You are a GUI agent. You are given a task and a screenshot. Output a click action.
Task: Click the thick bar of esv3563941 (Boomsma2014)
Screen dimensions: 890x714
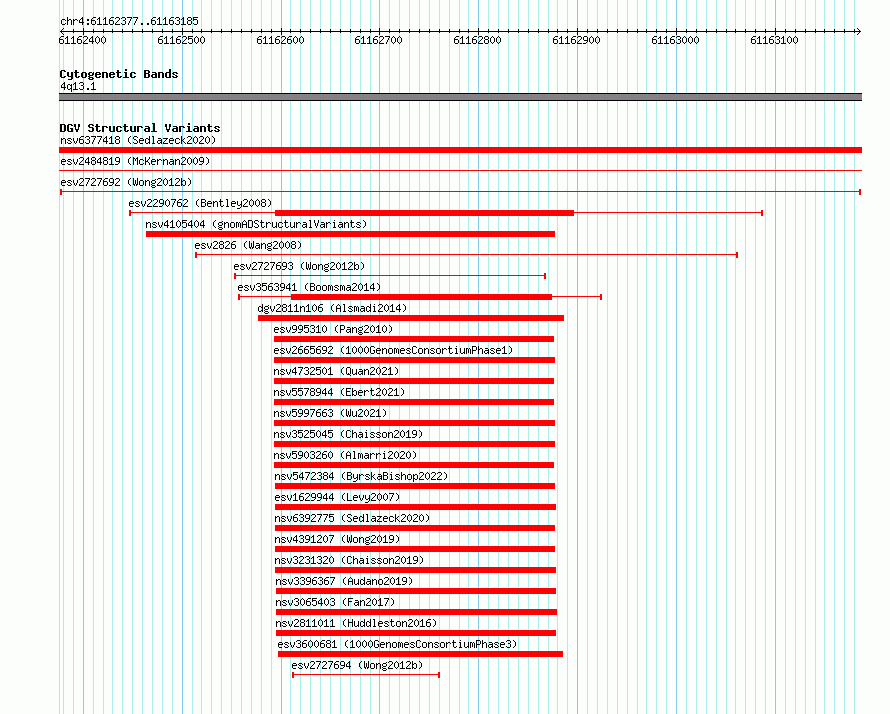point(421,297)
